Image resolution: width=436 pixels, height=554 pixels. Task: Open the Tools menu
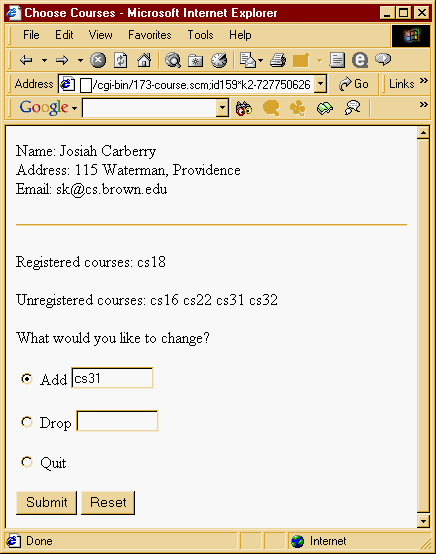[200, 35]
